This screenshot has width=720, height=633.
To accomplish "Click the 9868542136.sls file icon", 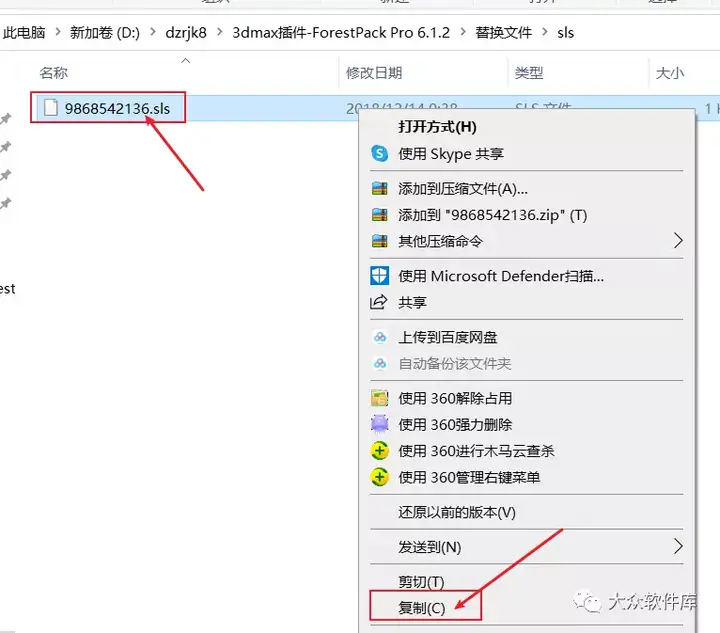I will pos(51,108).
